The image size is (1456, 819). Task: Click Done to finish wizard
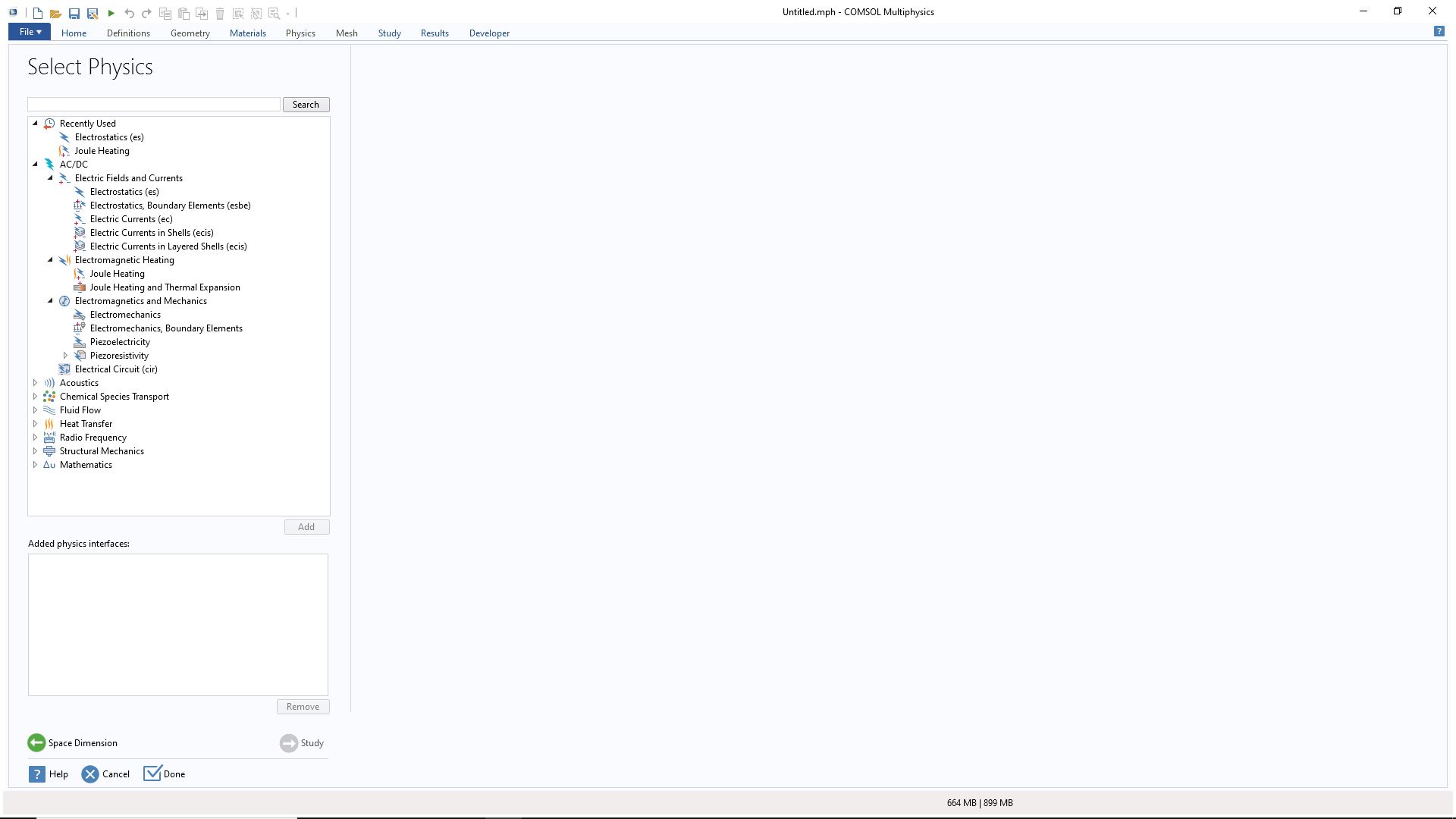coord(165,774)
